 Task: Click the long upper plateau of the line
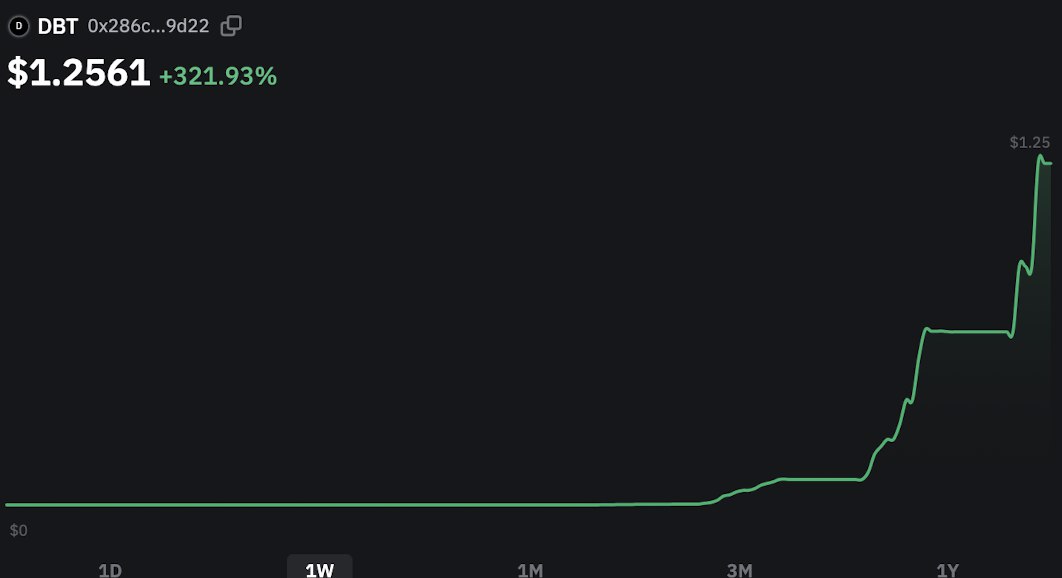coord(969,331)
